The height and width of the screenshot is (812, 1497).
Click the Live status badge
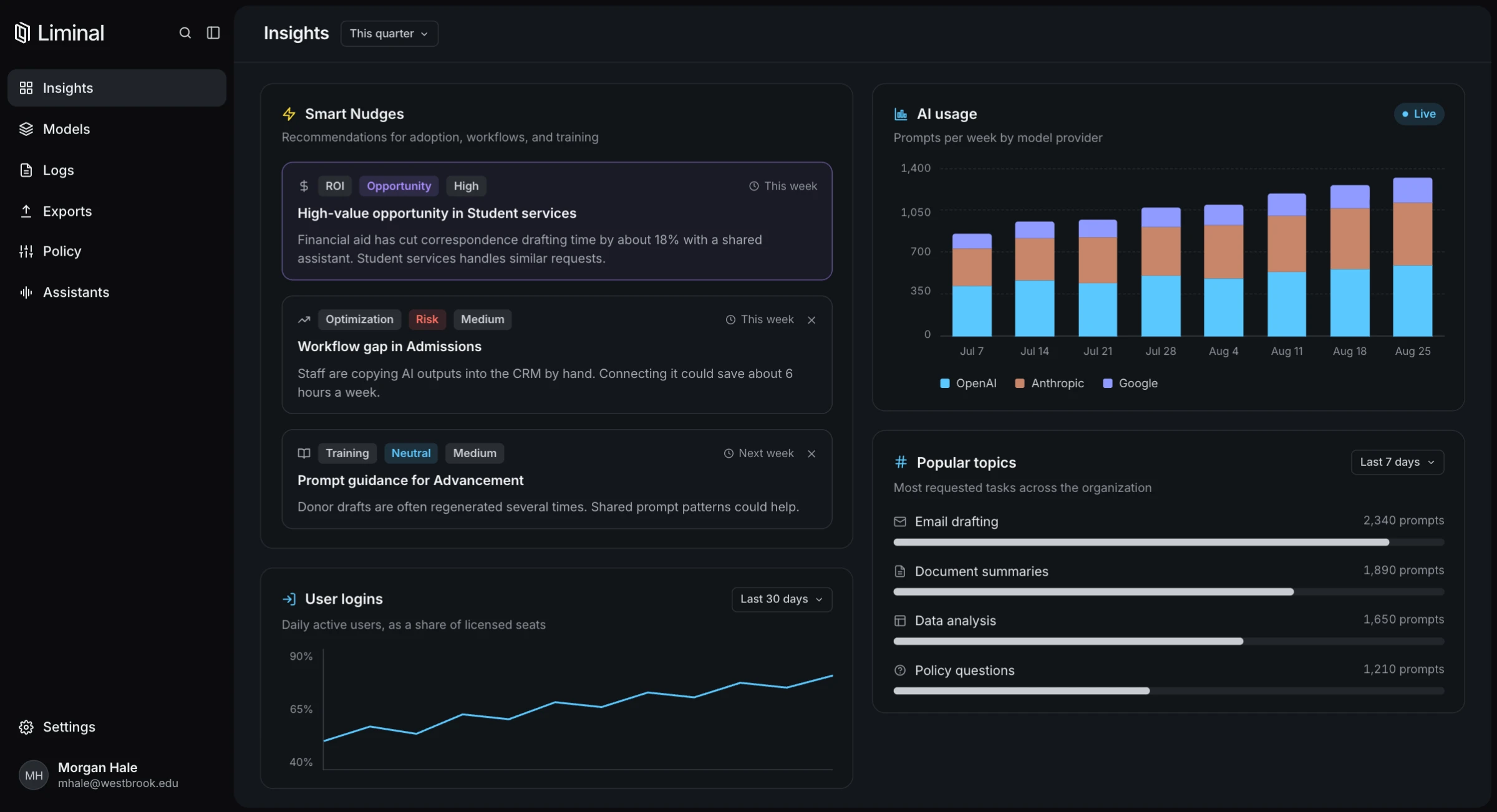click(1419, 114)
